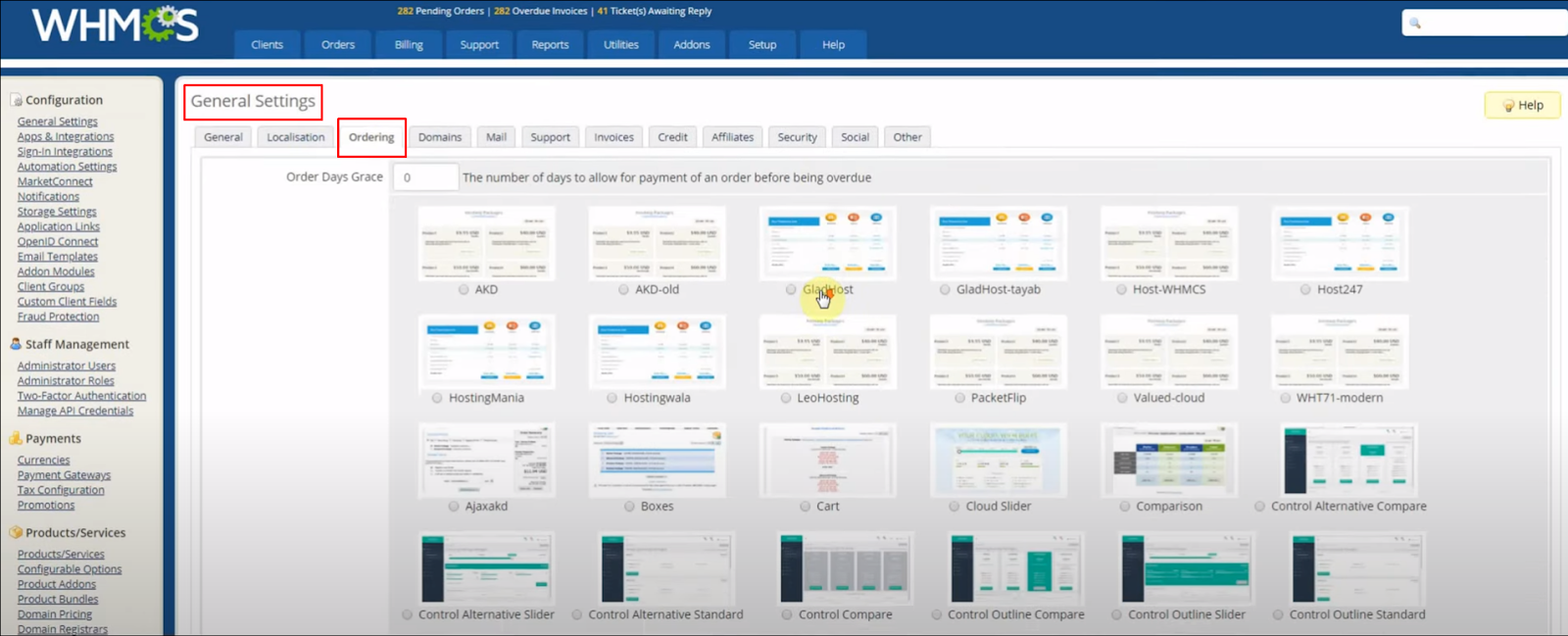Open the Setup menu
This screenshot has width=1568, height=636.
tap(762, 45)
